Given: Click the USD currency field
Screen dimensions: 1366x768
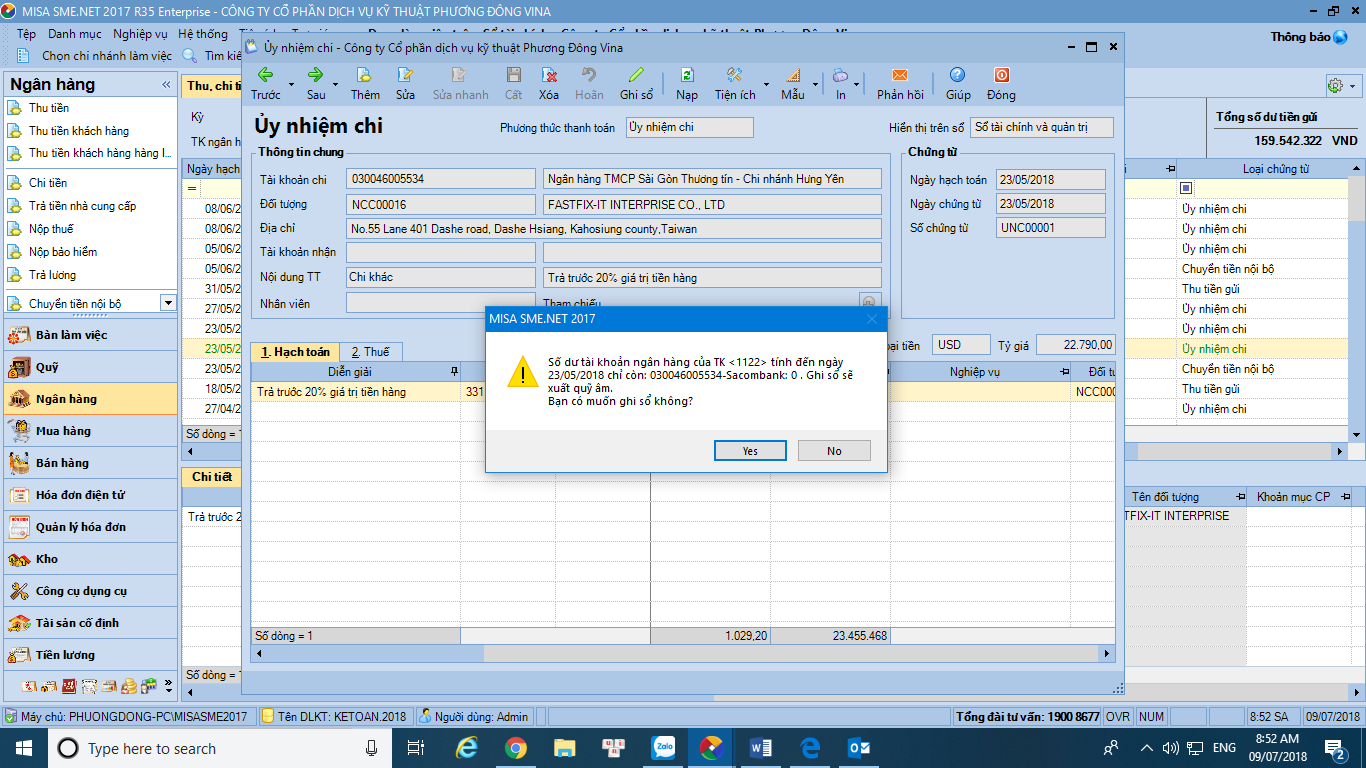Looking at the screenshot, I should (x=961, y=345).
